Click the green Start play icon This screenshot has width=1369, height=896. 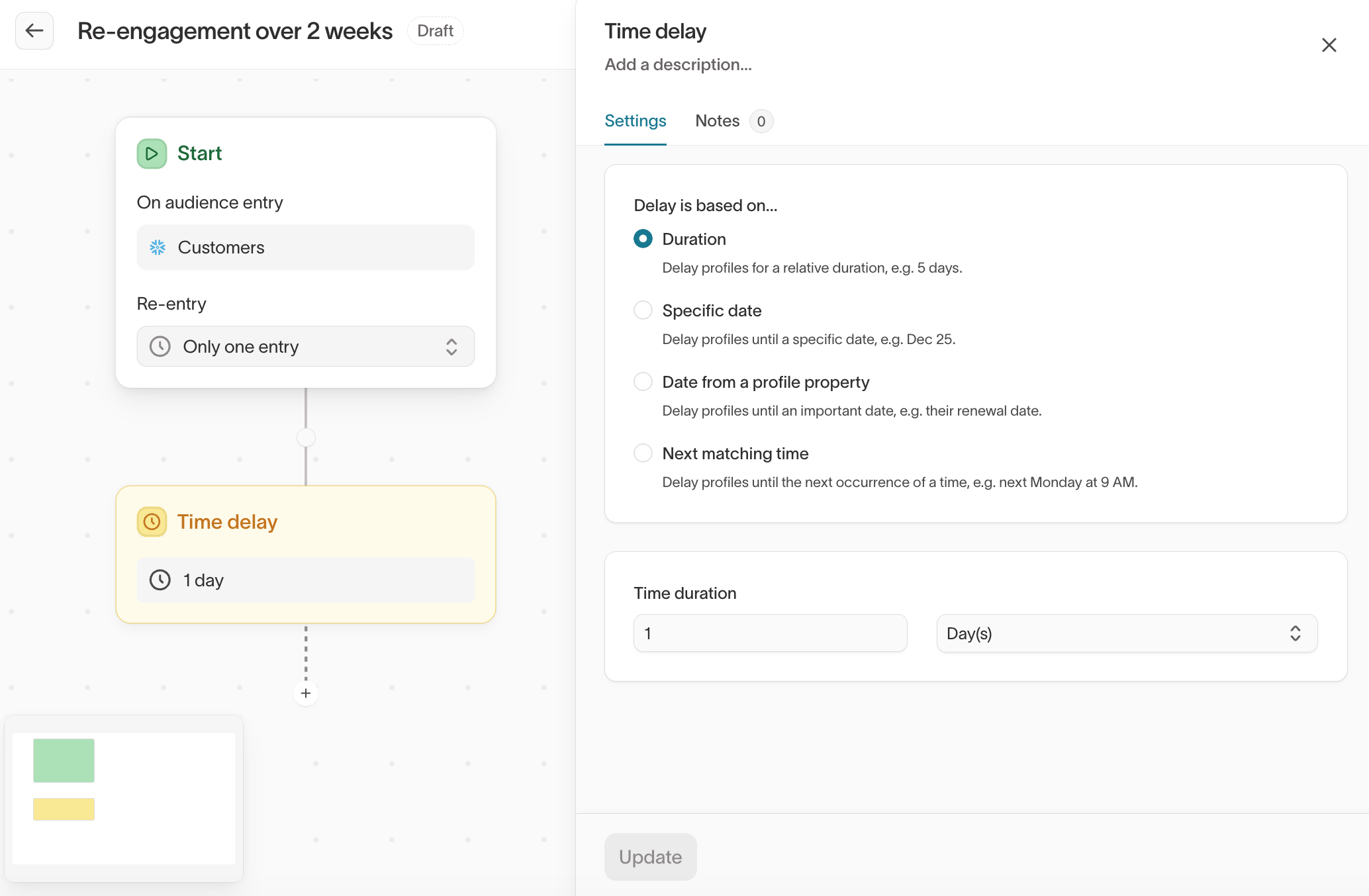152,154
